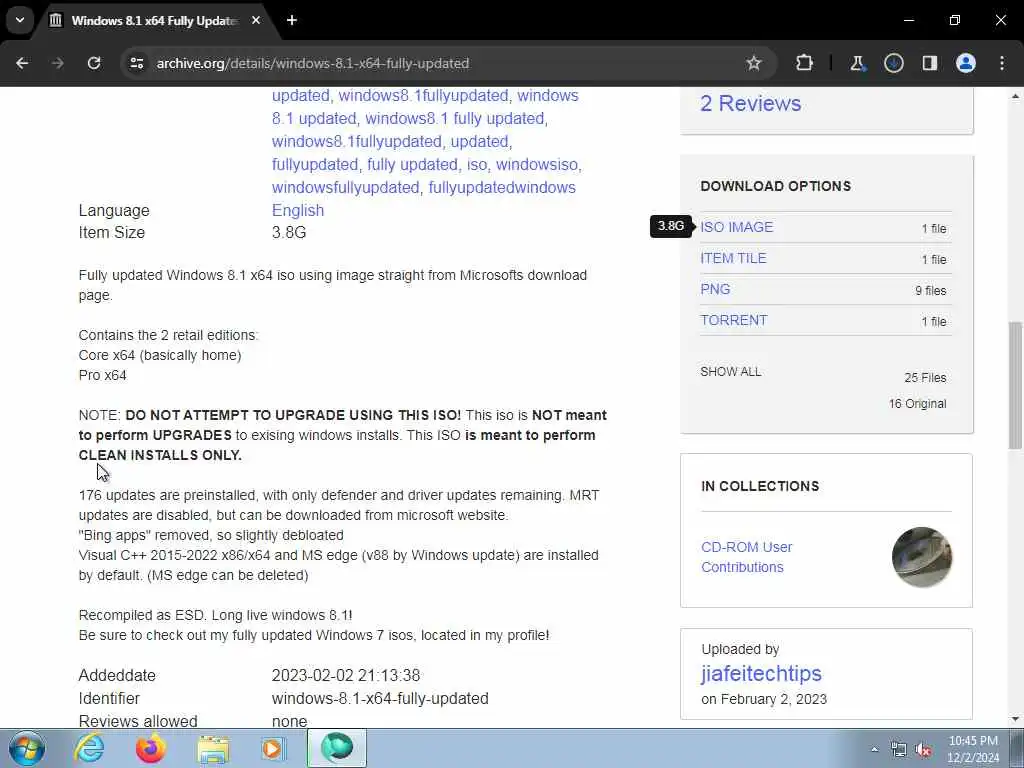1024x768 pixels.
Task: Close the Windows 8.1 x64 tab
Action: coord(256,20)
